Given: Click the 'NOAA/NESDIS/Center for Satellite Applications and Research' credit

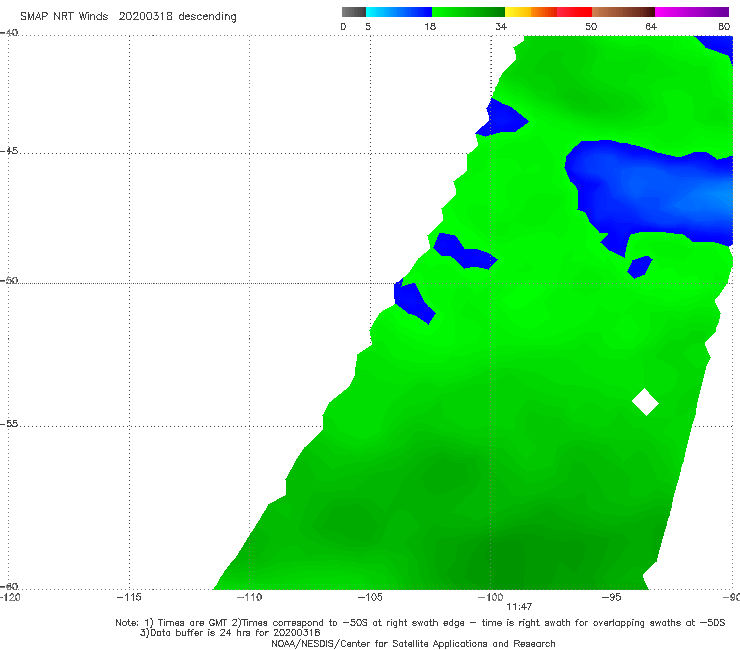Looking at the screenshot, I should [x=413, y=643].
